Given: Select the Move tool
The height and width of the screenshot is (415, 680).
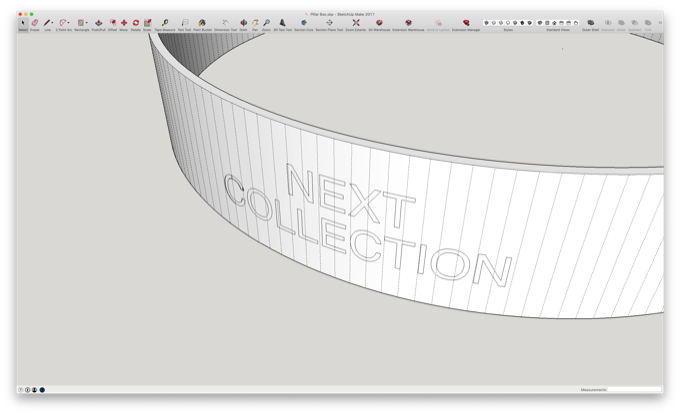Looking at the screenshot, I should tap(124, 23).
